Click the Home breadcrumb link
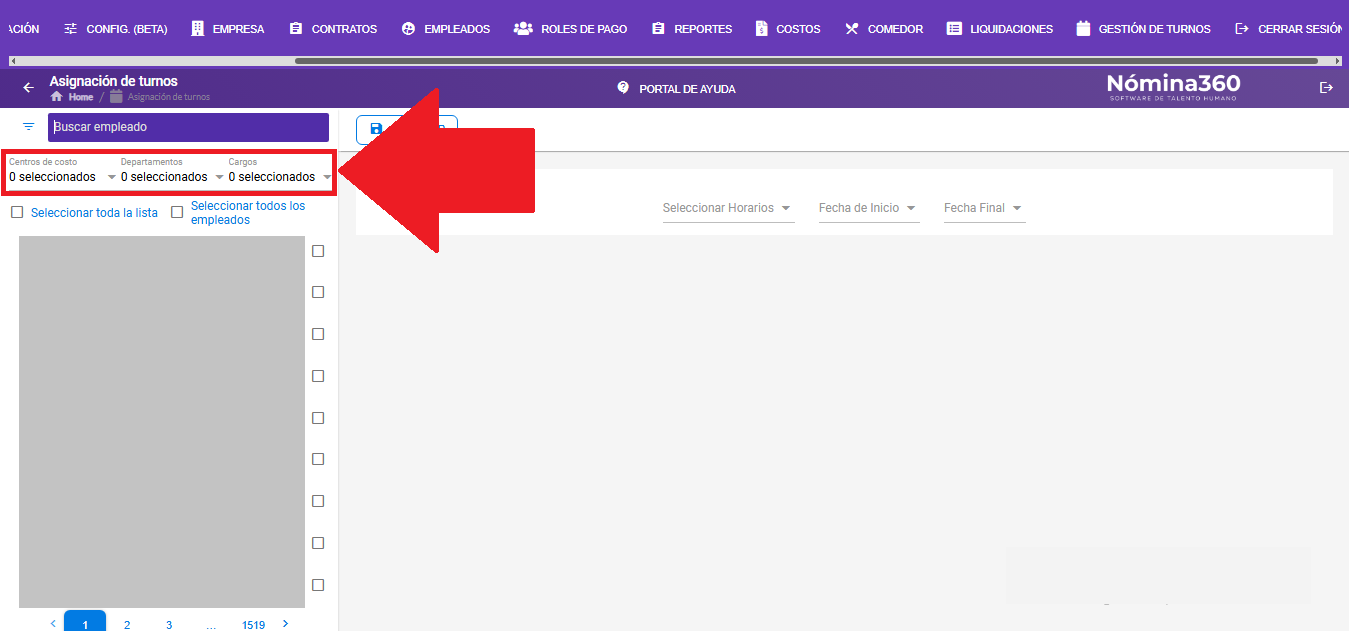The image size is (1349, 631). pyautogui.click(x=72, y=97)
